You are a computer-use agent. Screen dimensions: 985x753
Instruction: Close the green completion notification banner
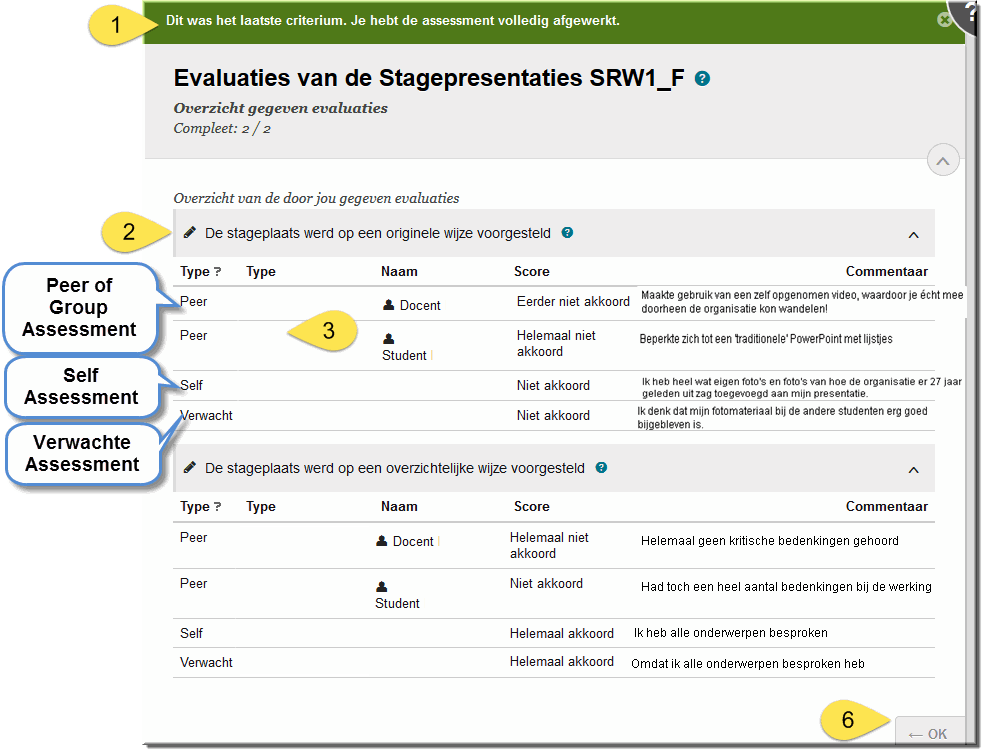(944, 20)
